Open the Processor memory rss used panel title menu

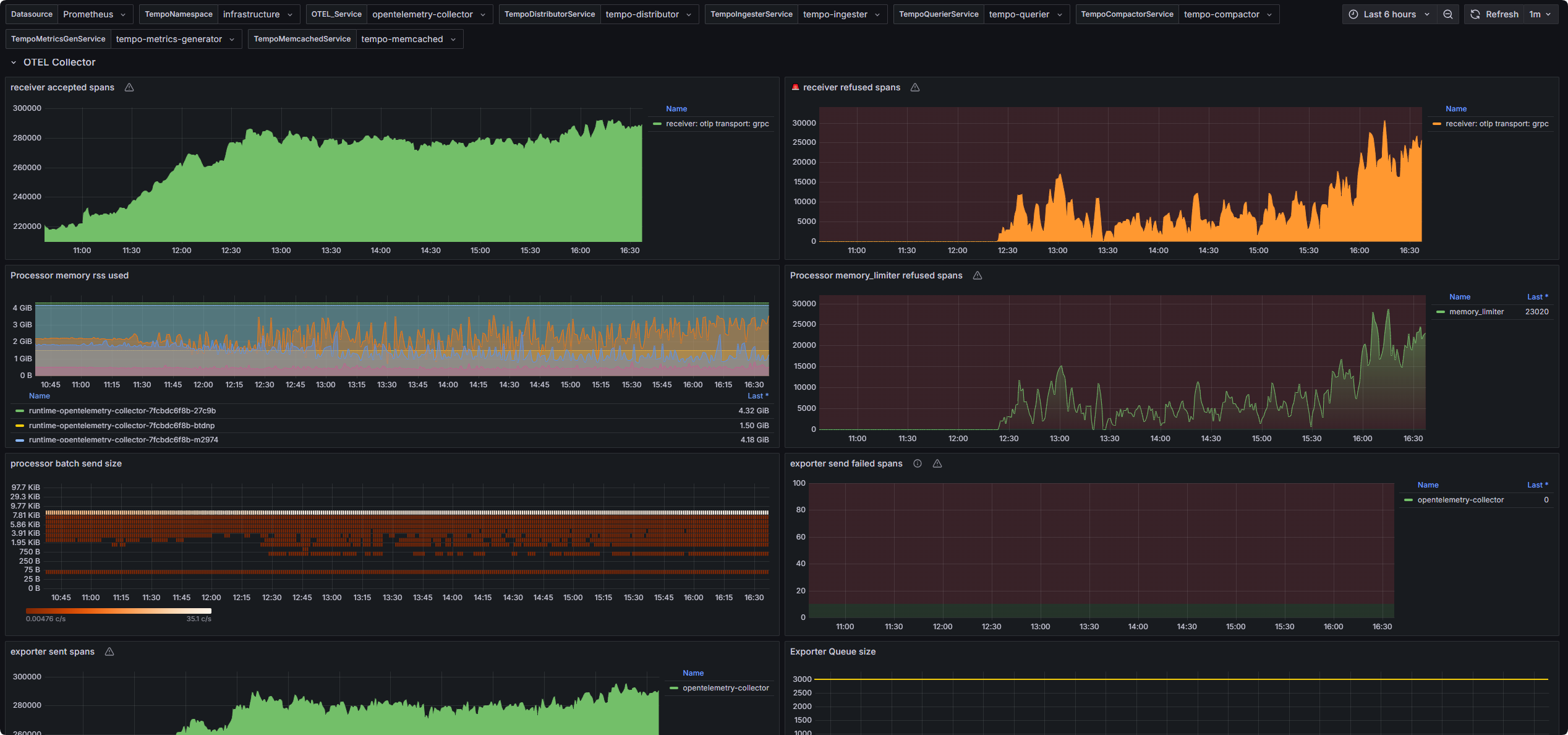[69, 275]
